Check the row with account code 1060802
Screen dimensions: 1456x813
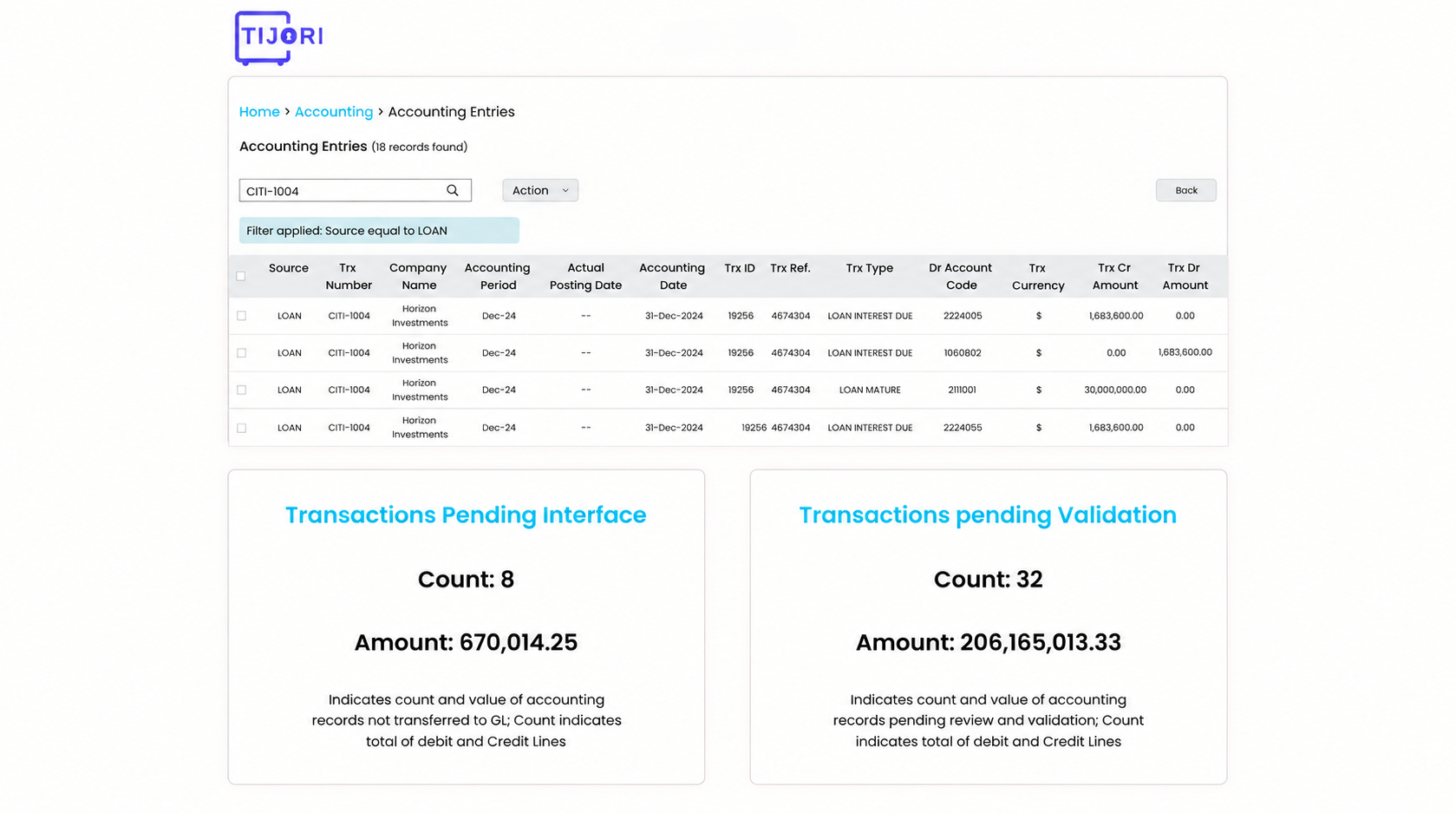click(242, 353)
